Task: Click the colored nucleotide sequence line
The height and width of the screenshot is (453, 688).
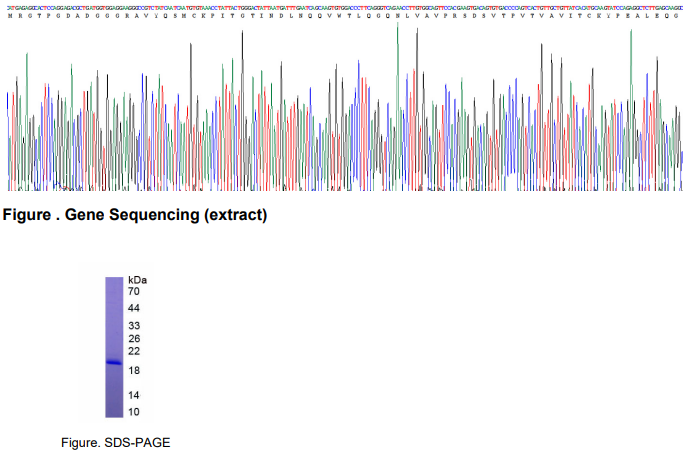Action: (343, 5)
